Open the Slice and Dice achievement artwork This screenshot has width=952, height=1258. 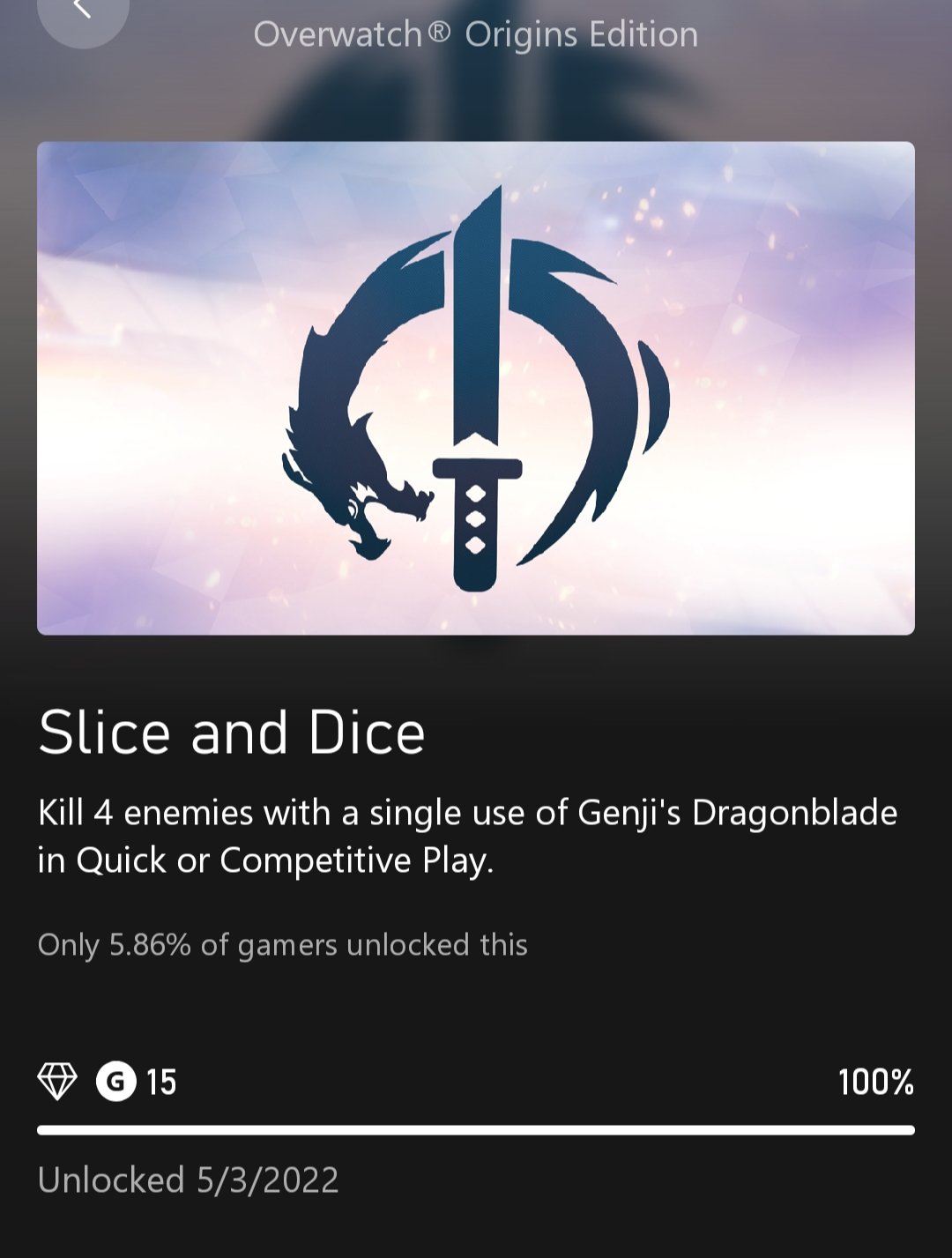coord(476,388)
